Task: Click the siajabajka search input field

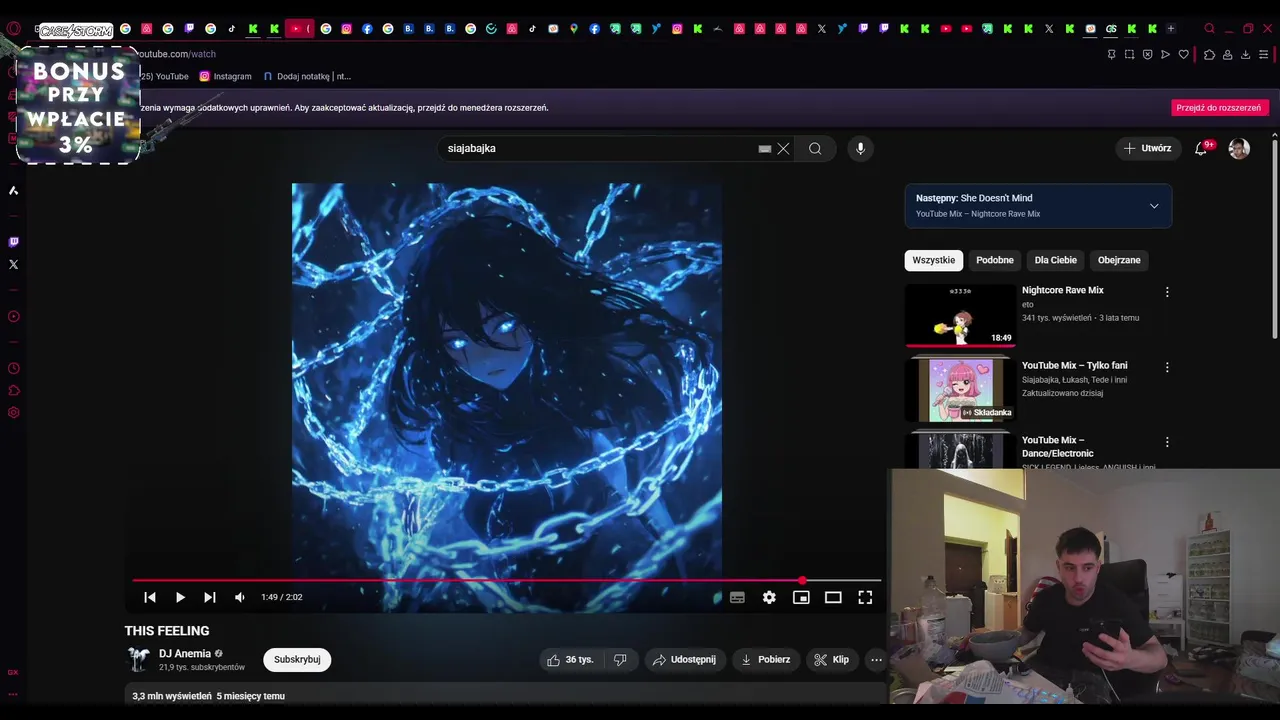Action: coord(598,148)
